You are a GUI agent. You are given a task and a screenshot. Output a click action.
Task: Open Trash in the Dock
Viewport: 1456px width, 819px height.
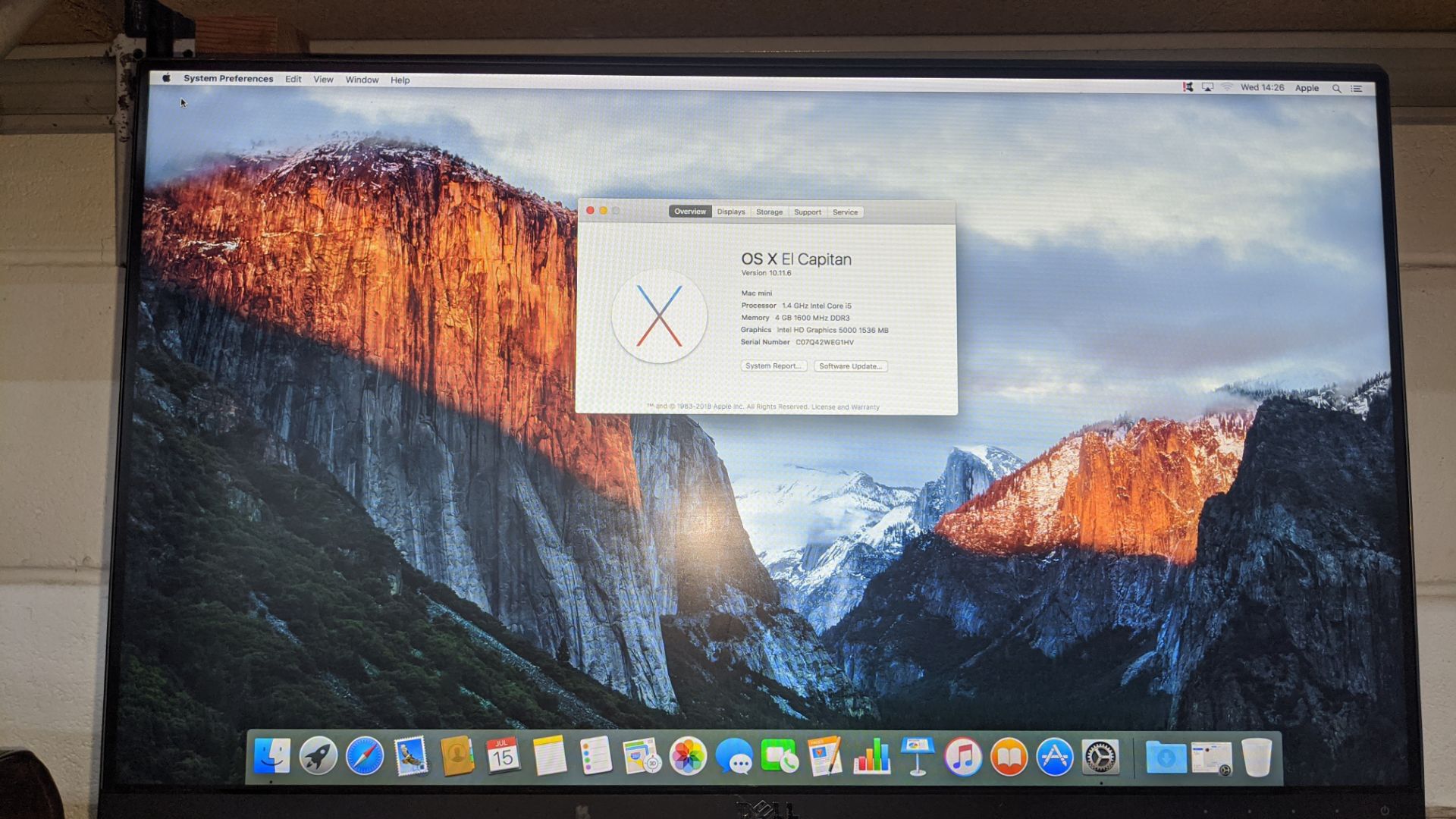click(1257, 757)
